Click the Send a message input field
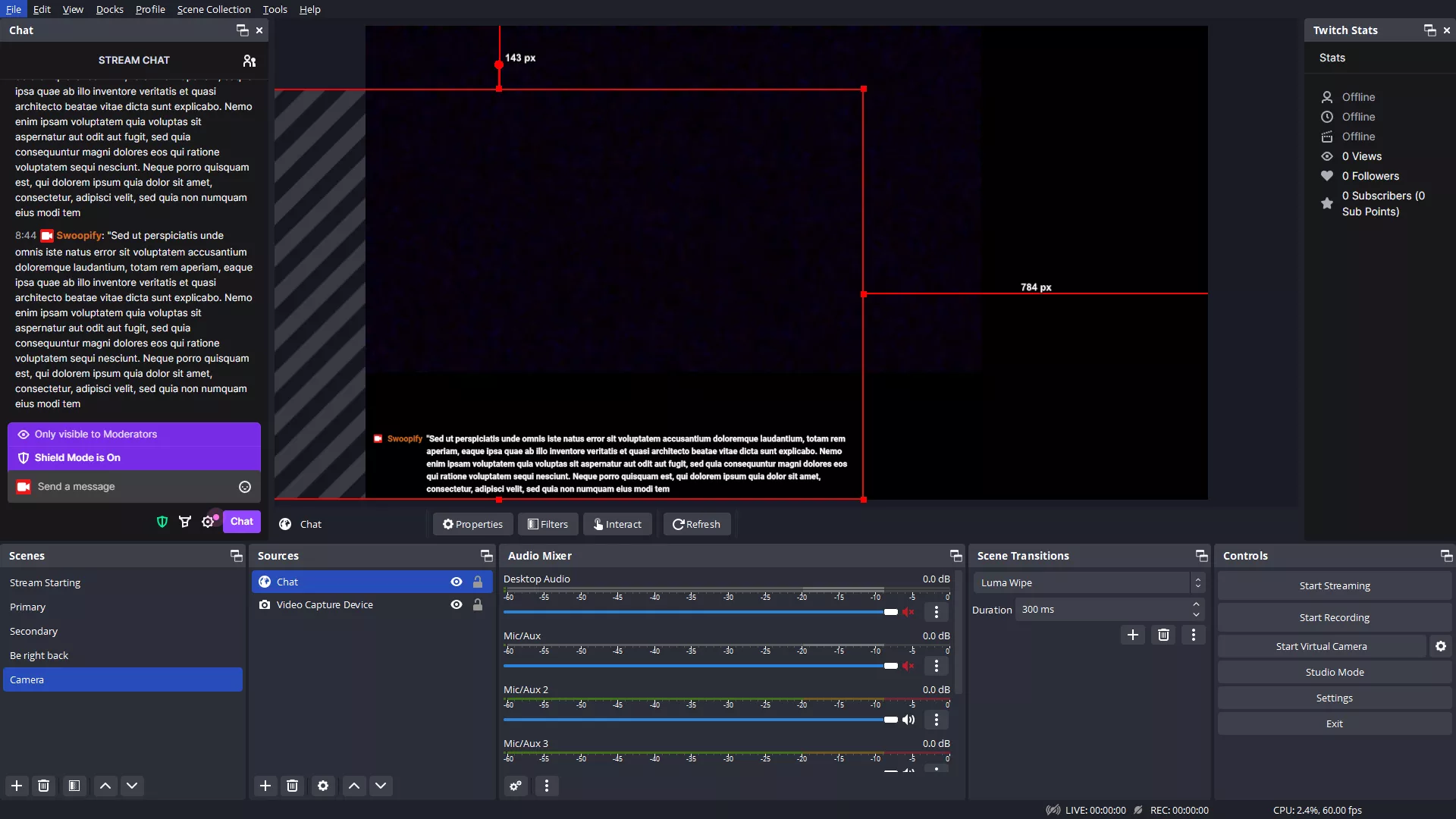The image size is (1456, 819). click(x=134, y=487)
